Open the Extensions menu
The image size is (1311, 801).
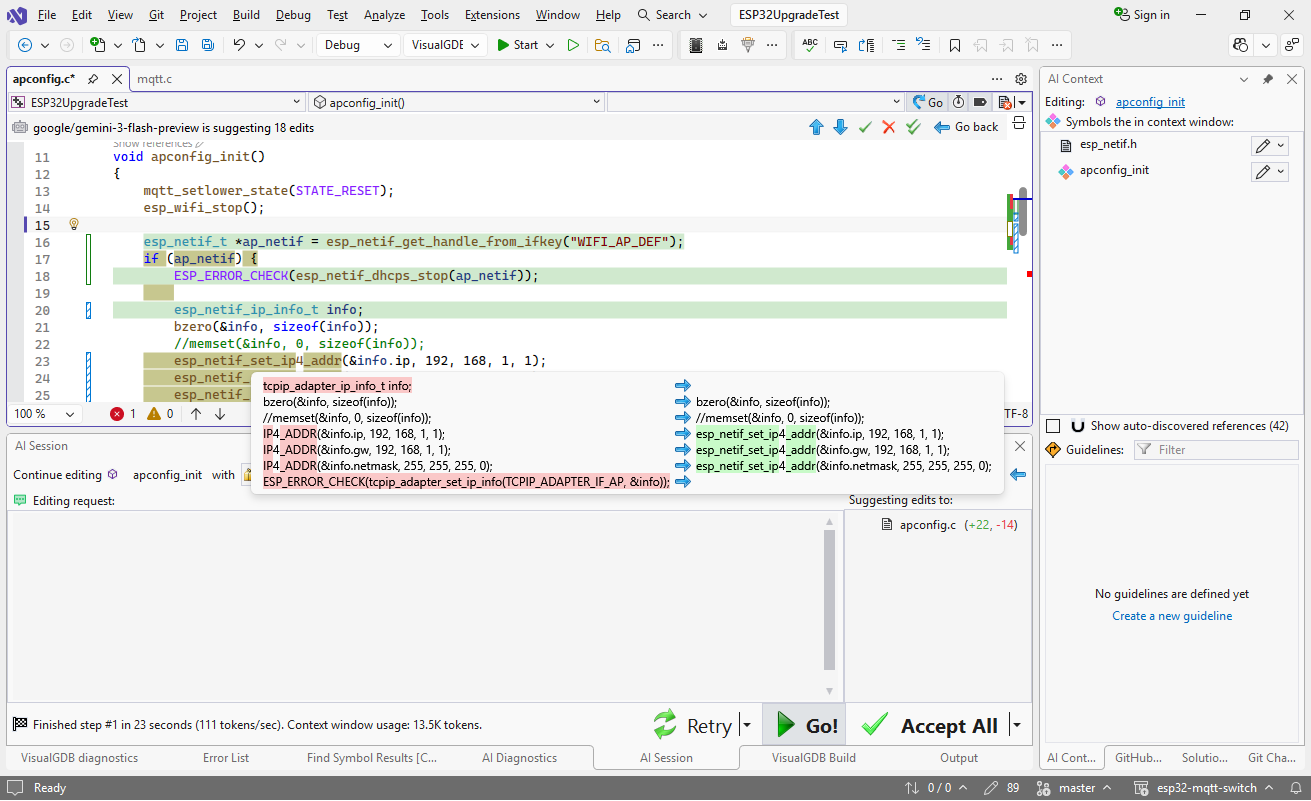point(492,15)
